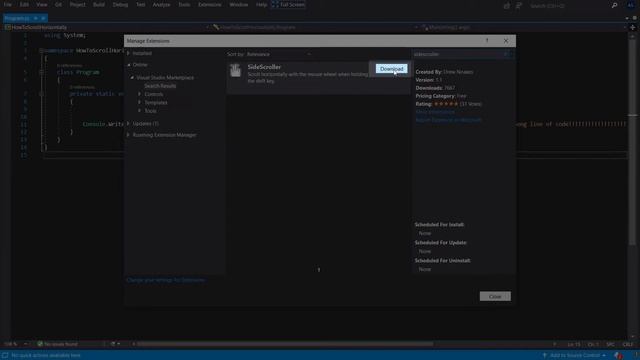Select page 1 of the results
Viewport: 640px width, 360px height.
click(319, 270)
